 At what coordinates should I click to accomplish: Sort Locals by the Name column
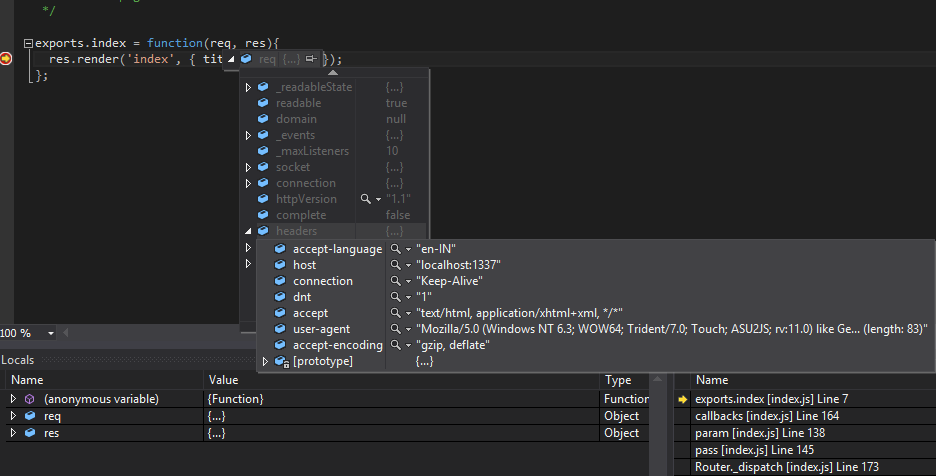click(x=104, y=380)
